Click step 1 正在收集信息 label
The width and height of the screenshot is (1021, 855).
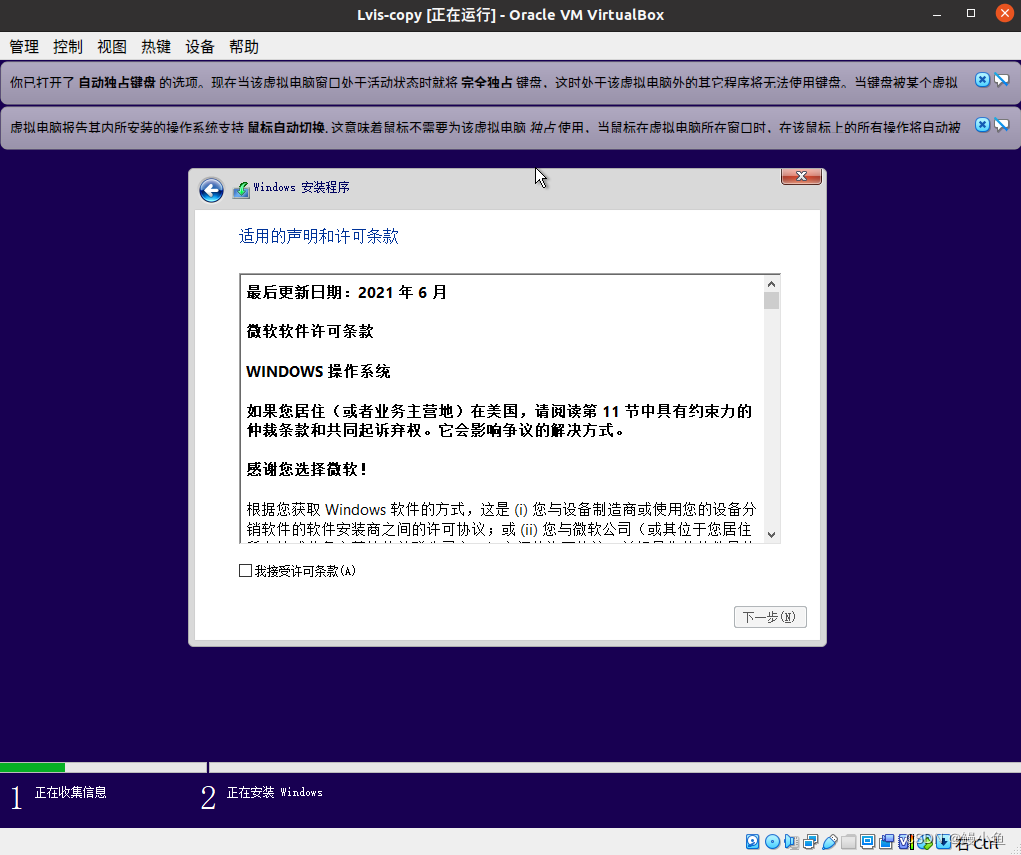point(70,792)
